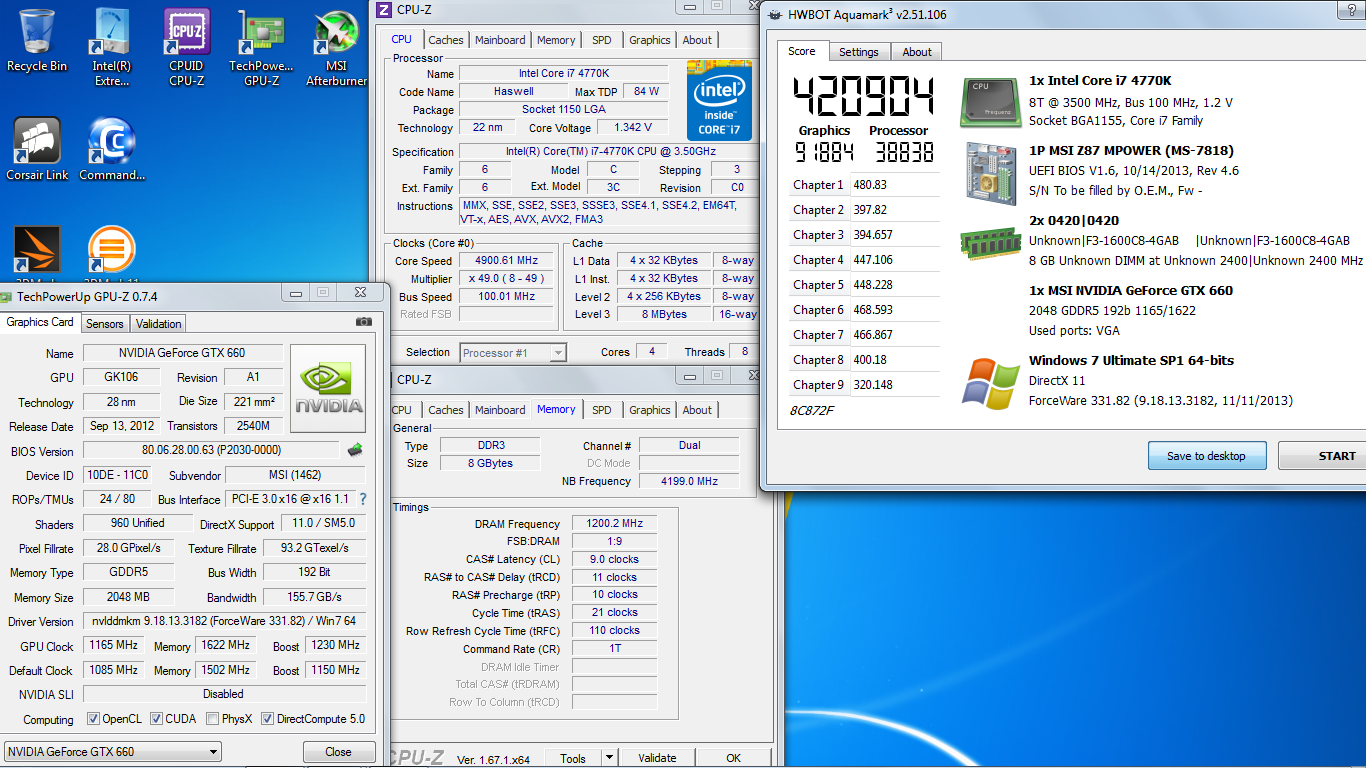Switch to Sensors tab in GPU-Z

(104, 323)
